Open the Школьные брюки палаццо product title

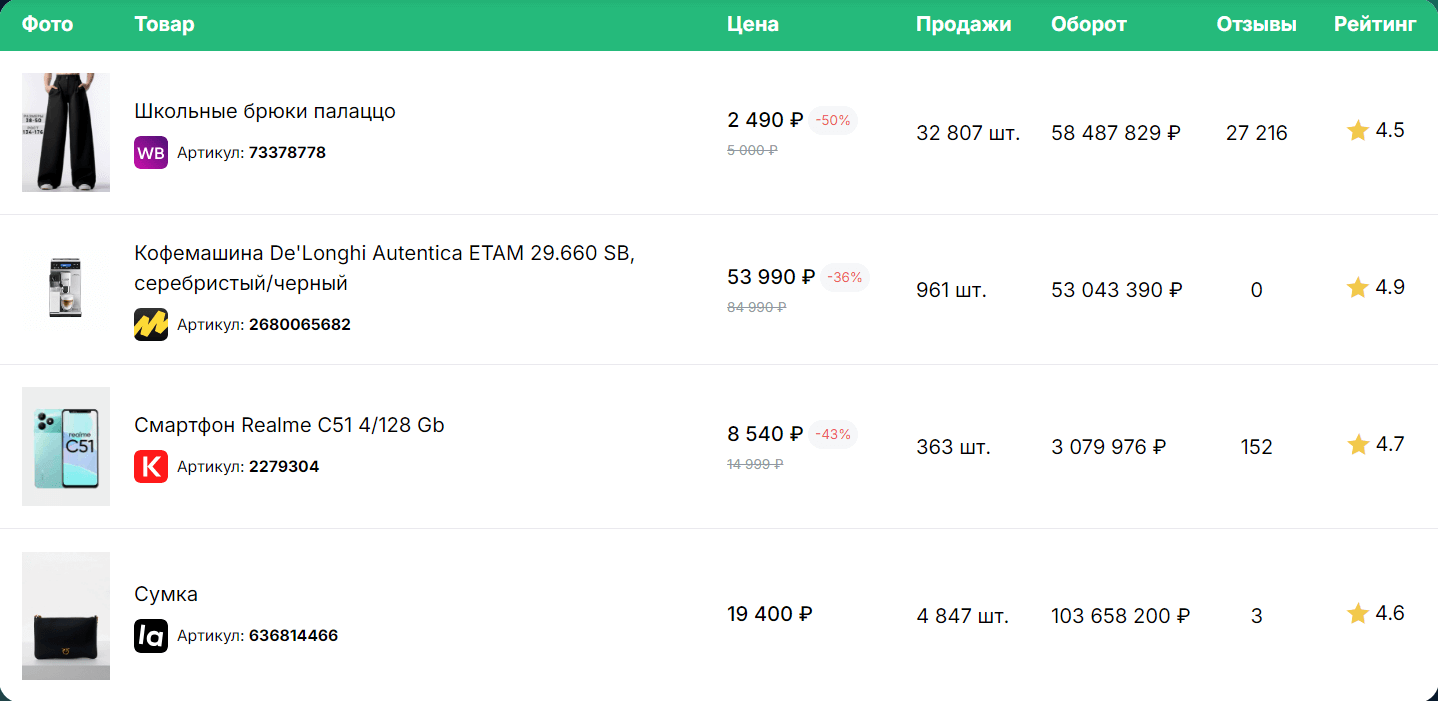click(265, 111)
